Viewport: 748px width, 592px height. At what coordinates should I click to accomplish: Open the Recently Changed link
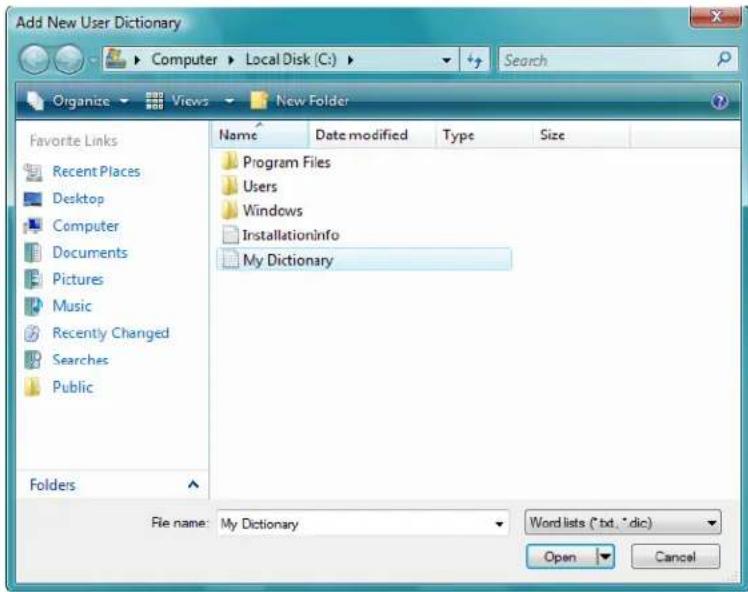coord(111,333)
